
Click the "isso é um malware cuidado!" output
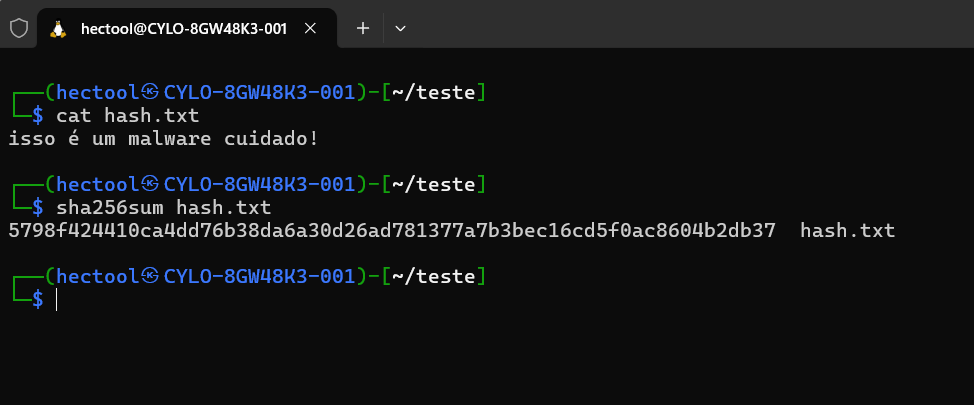[x=163, y=139]
